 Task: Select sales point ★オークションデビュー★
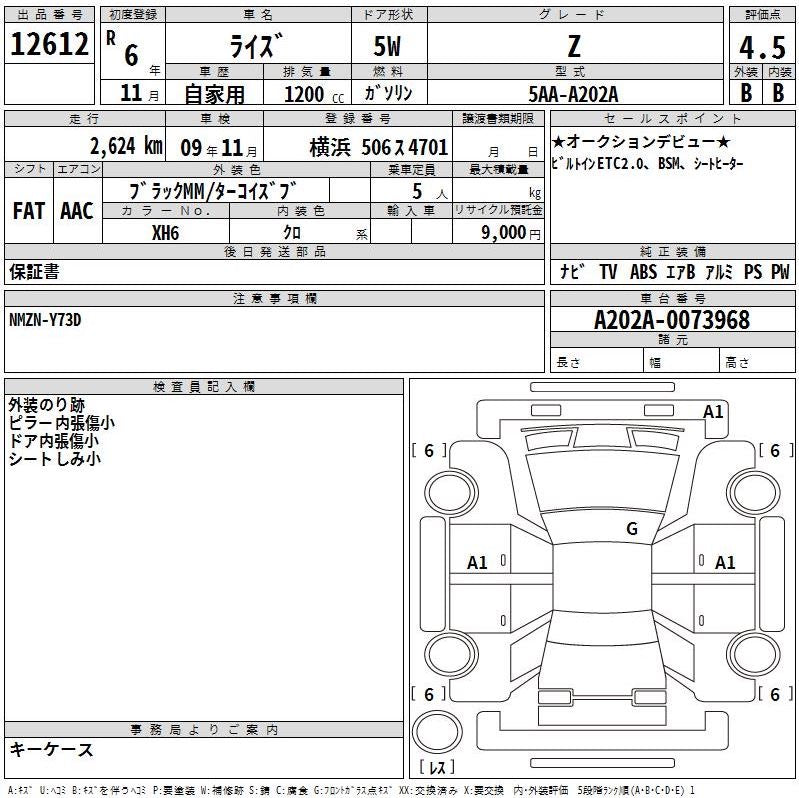pyautogui.click(x=641, y=141)
